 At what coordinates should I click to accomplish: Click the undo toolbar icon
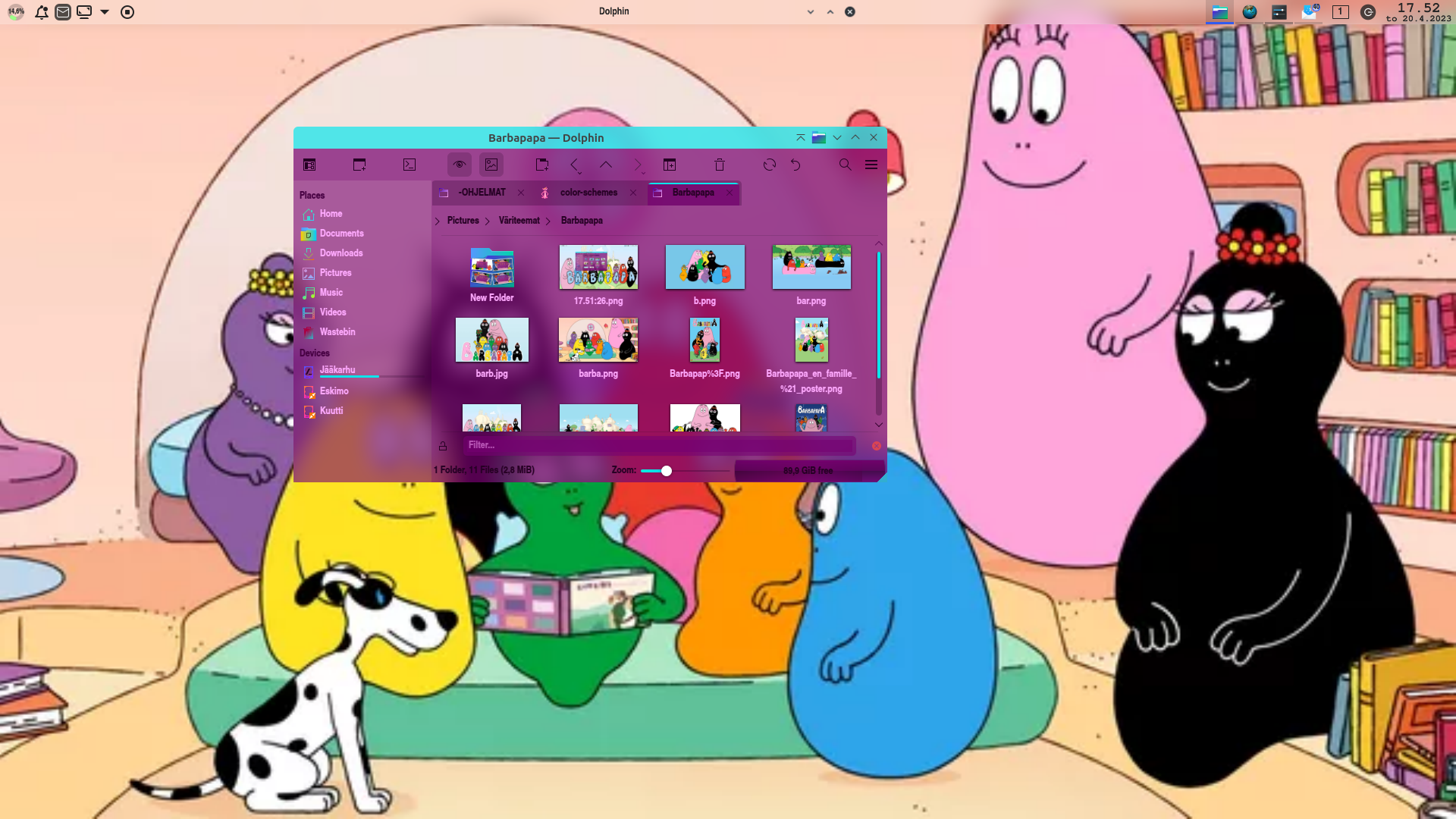point(795,165)
